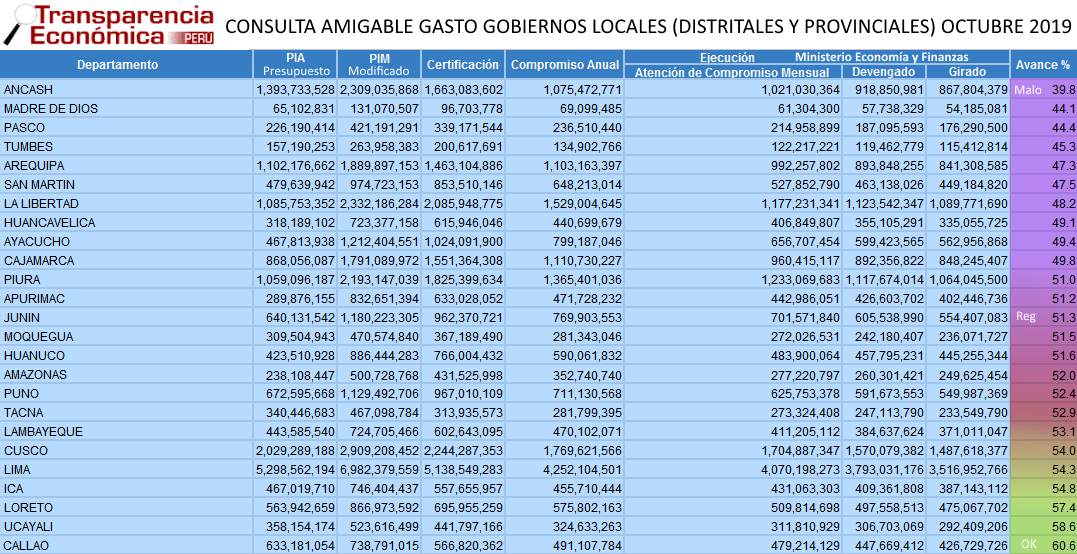This screenshot has height=554, width=1077.
Task: Select the JUNIN department cell
Action: 126,318
